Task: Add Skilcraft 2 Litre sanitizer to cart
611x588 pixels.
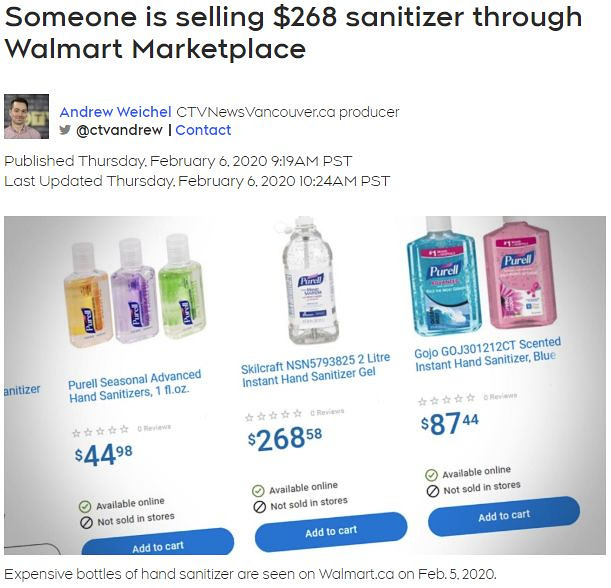Action: [330, 531]
